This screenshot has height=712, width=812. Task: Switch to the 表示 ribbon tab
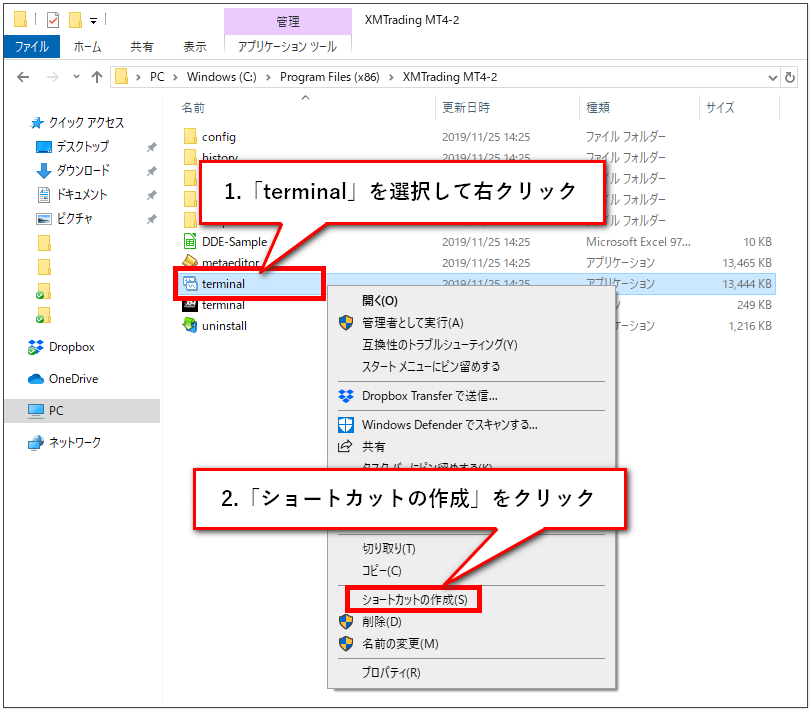pos(195,47)
